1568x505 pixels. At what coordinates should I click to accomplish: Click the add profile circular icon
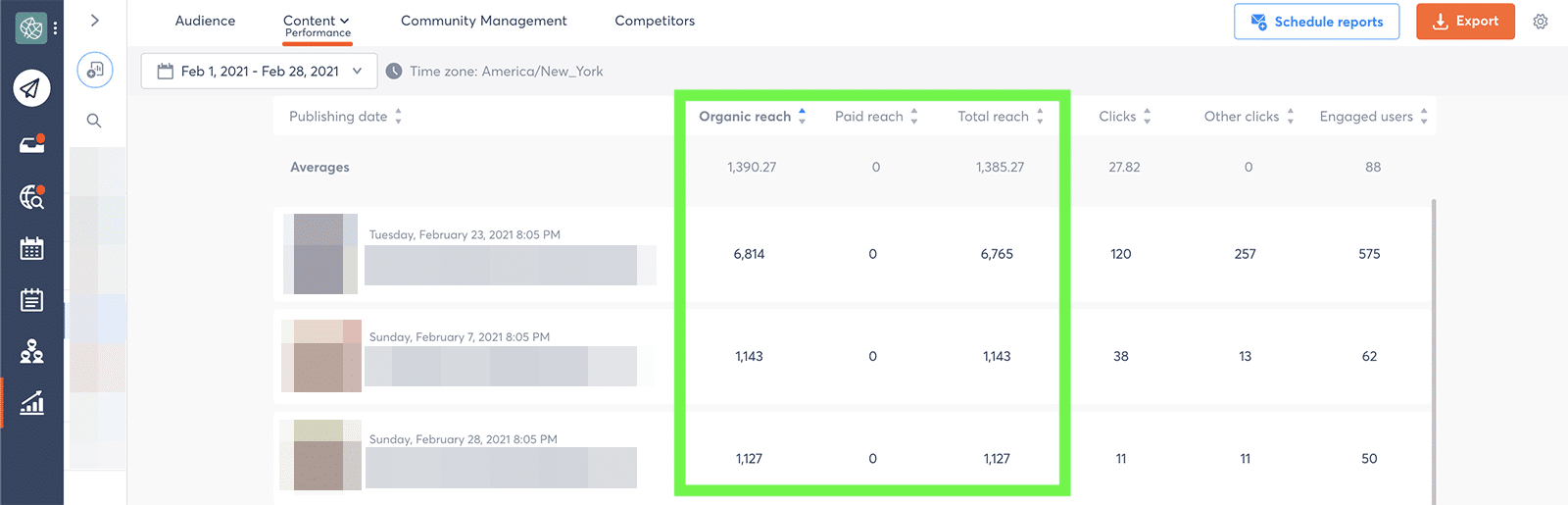pos(95,71)
